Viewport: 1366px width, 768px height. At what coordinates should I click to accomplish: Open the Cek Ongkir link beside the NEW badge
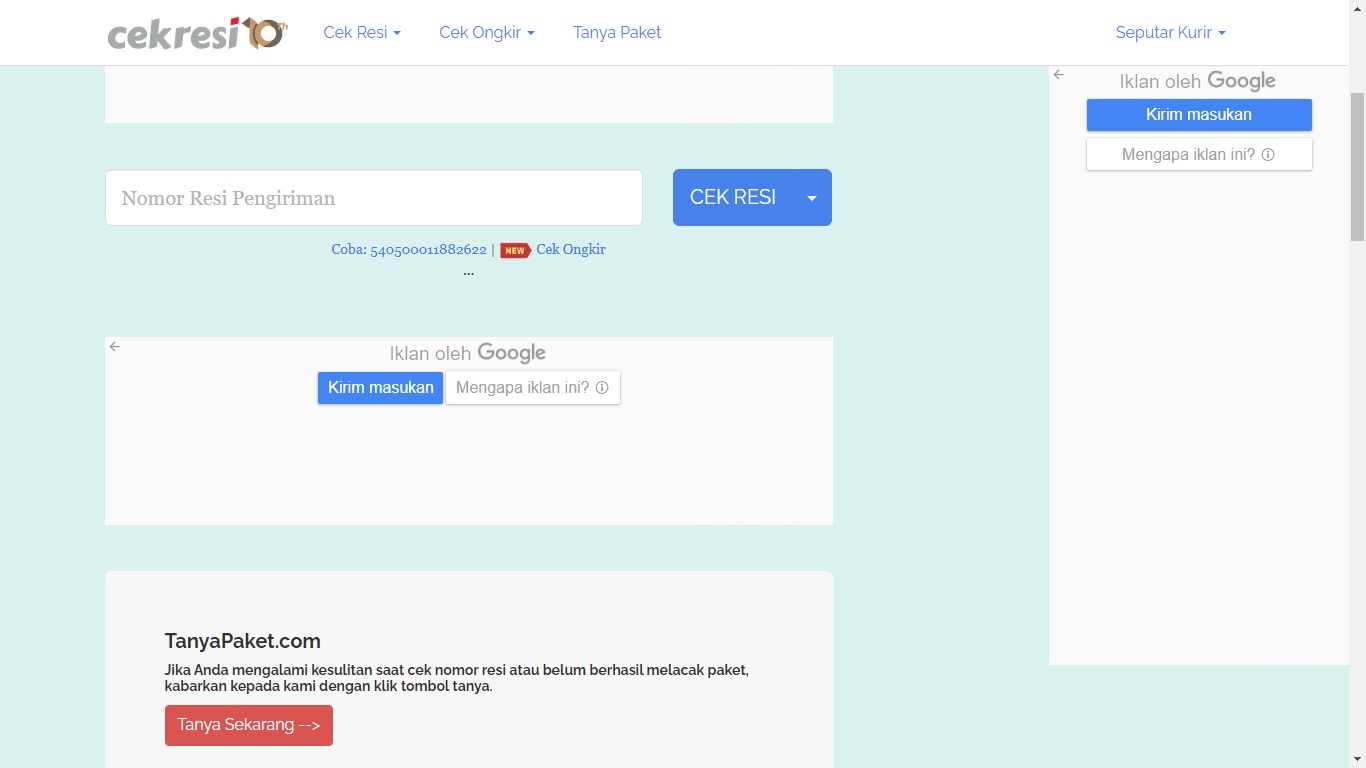pyautogui.click(x=571, y=249)
